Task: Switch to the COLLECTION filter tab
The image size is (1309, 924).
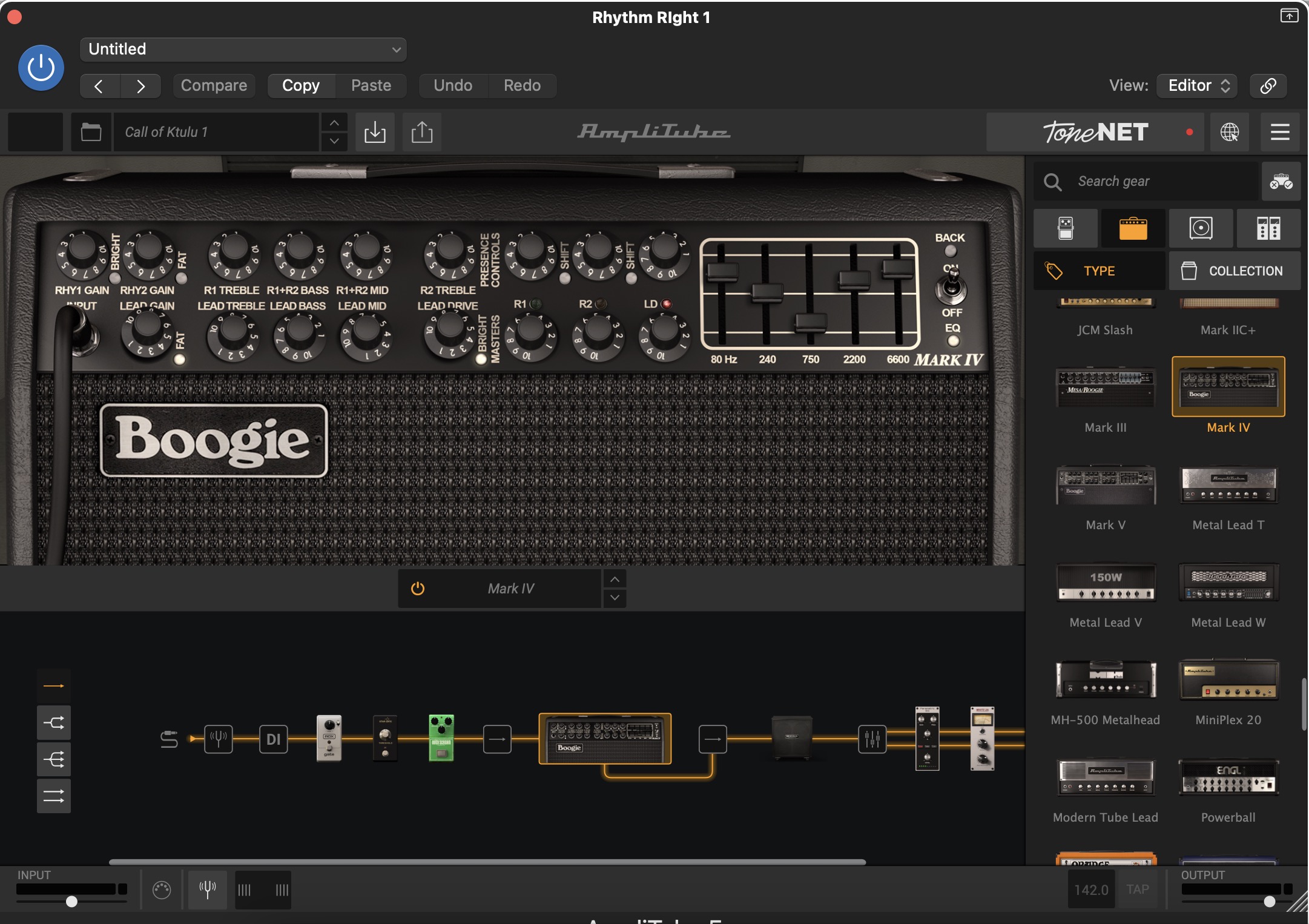Action: pos(1235,271)
